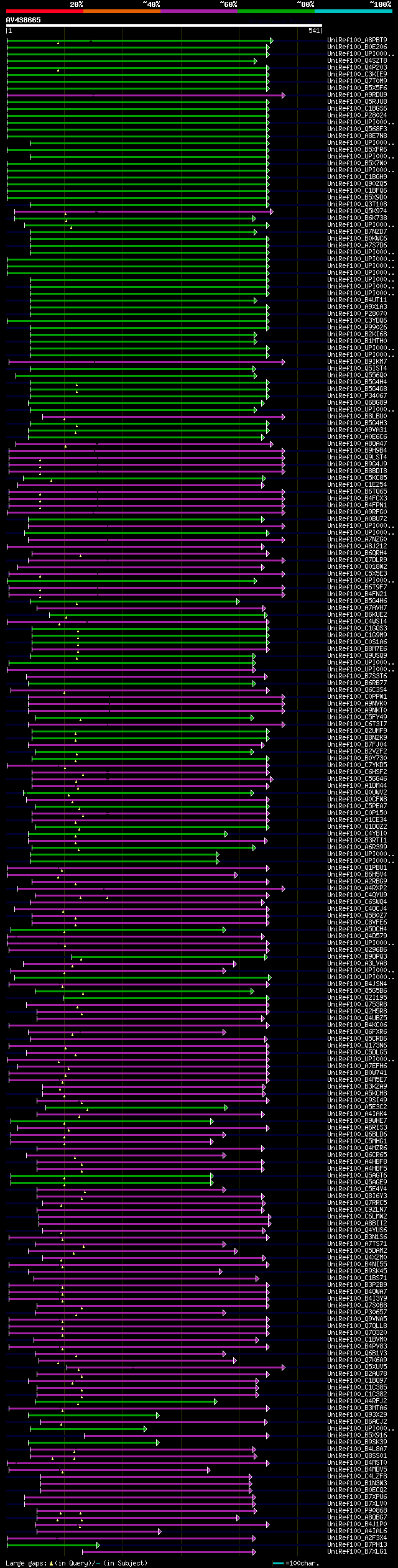
Task: Select hit label UniRef100_Q5K974
Action: tap(357, 211)
